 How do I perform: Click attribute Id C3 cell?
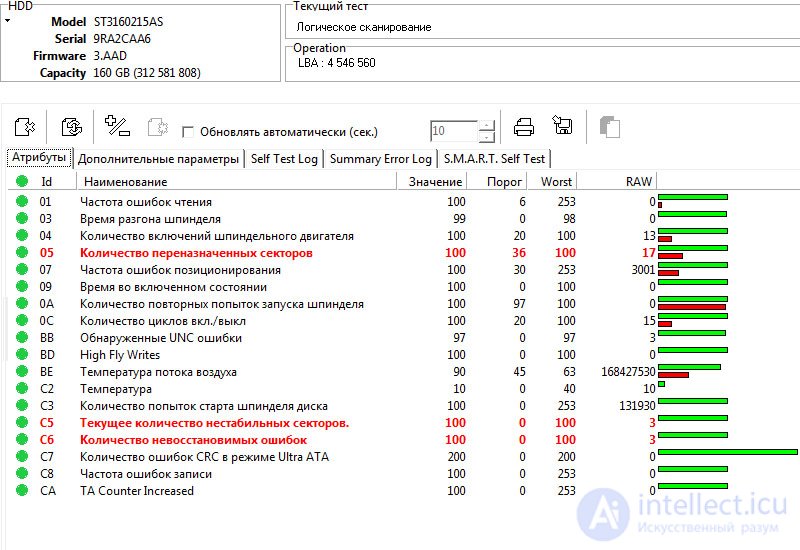46,406
